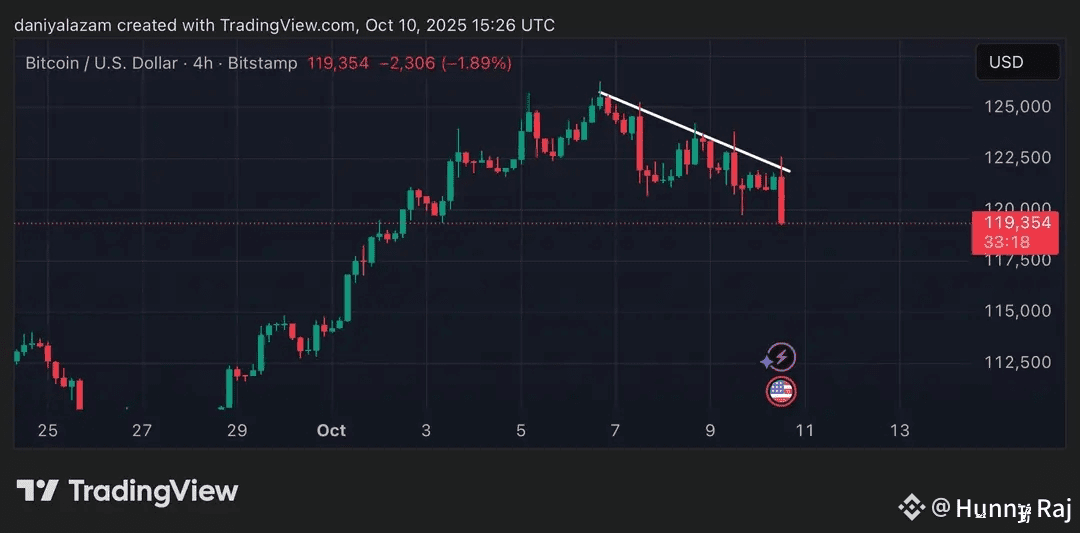Screen dimensions: 1080x533
Task: Click the purple lightning event icon
Action: point(781,357)
